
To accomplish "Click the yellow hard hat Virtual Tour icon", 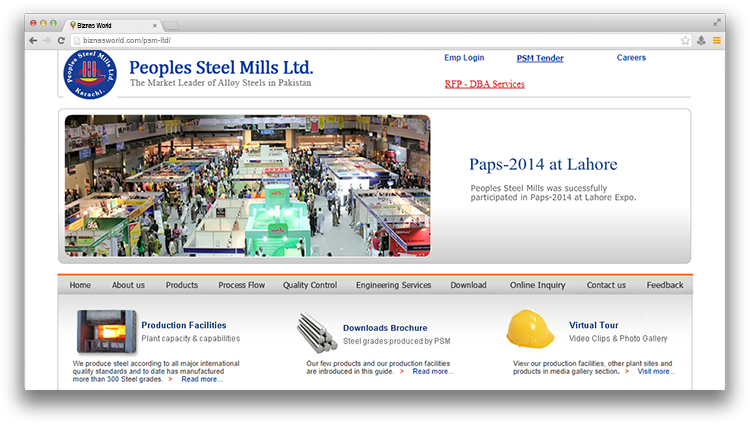I will coord(530,329).
